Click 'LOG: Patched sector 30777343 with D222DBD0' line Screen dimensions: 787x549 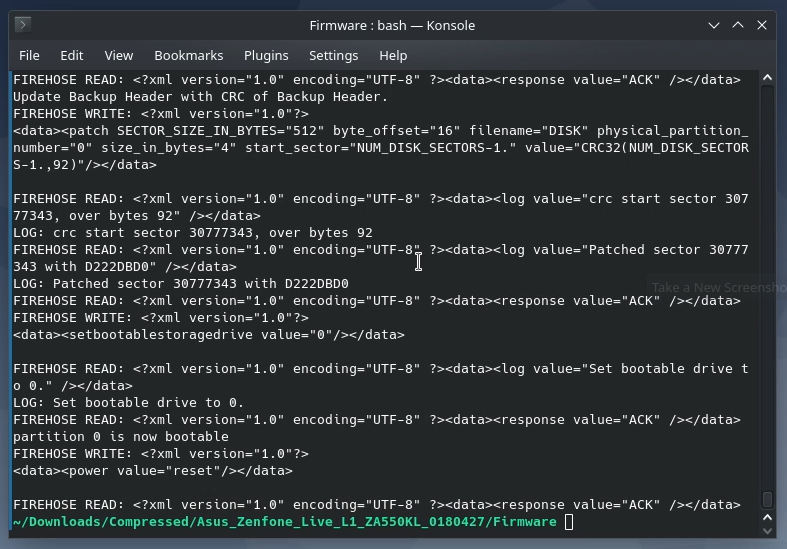pyautogui.click(x=181, y=284)
